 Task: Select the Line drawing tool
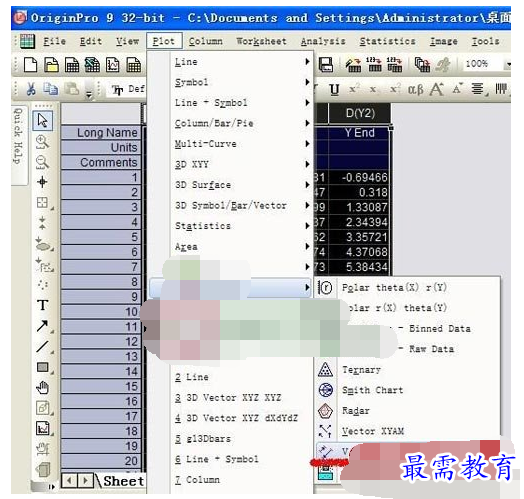pyautogui.click(x=42, y=347)
